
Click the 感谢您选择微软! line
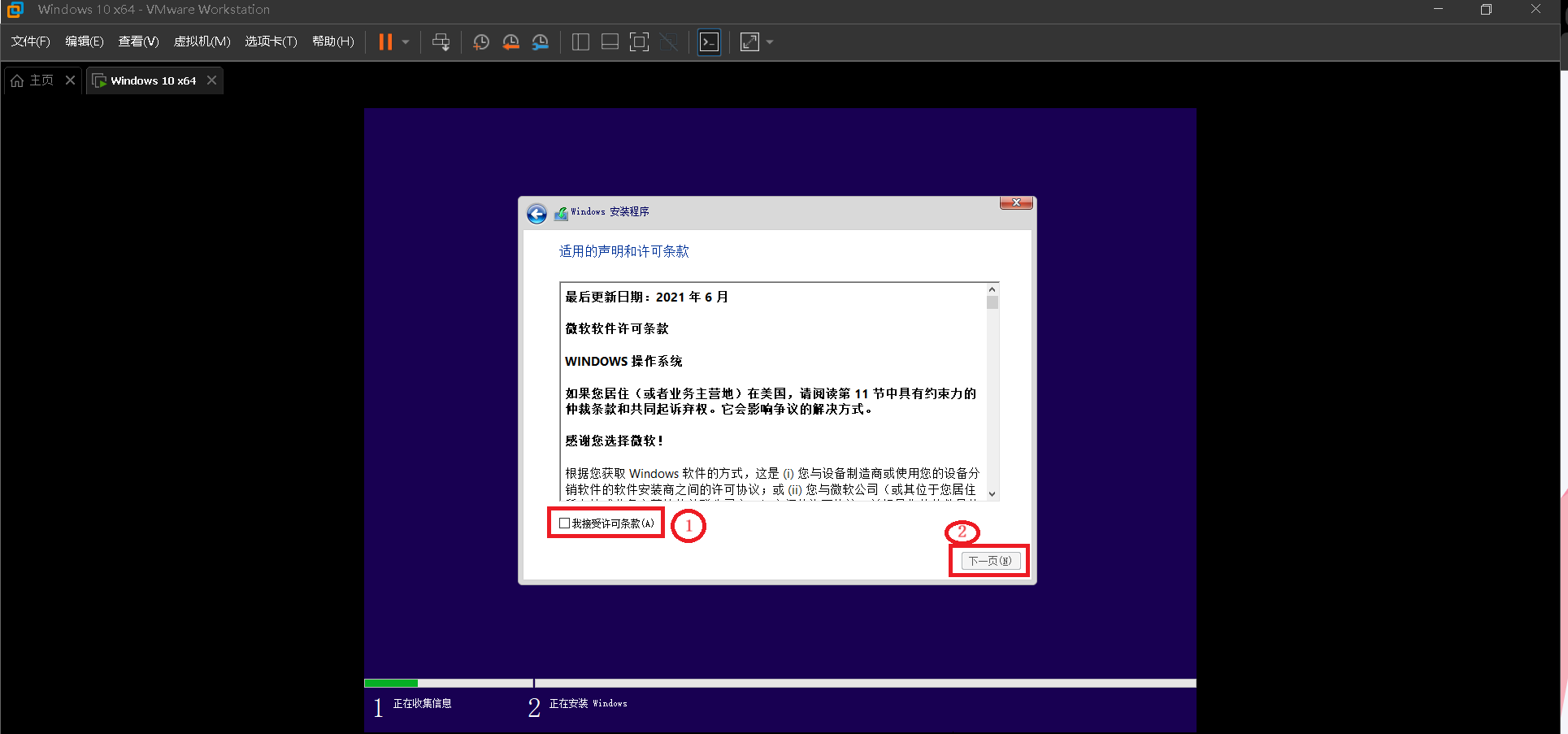[x=615, y=441]
